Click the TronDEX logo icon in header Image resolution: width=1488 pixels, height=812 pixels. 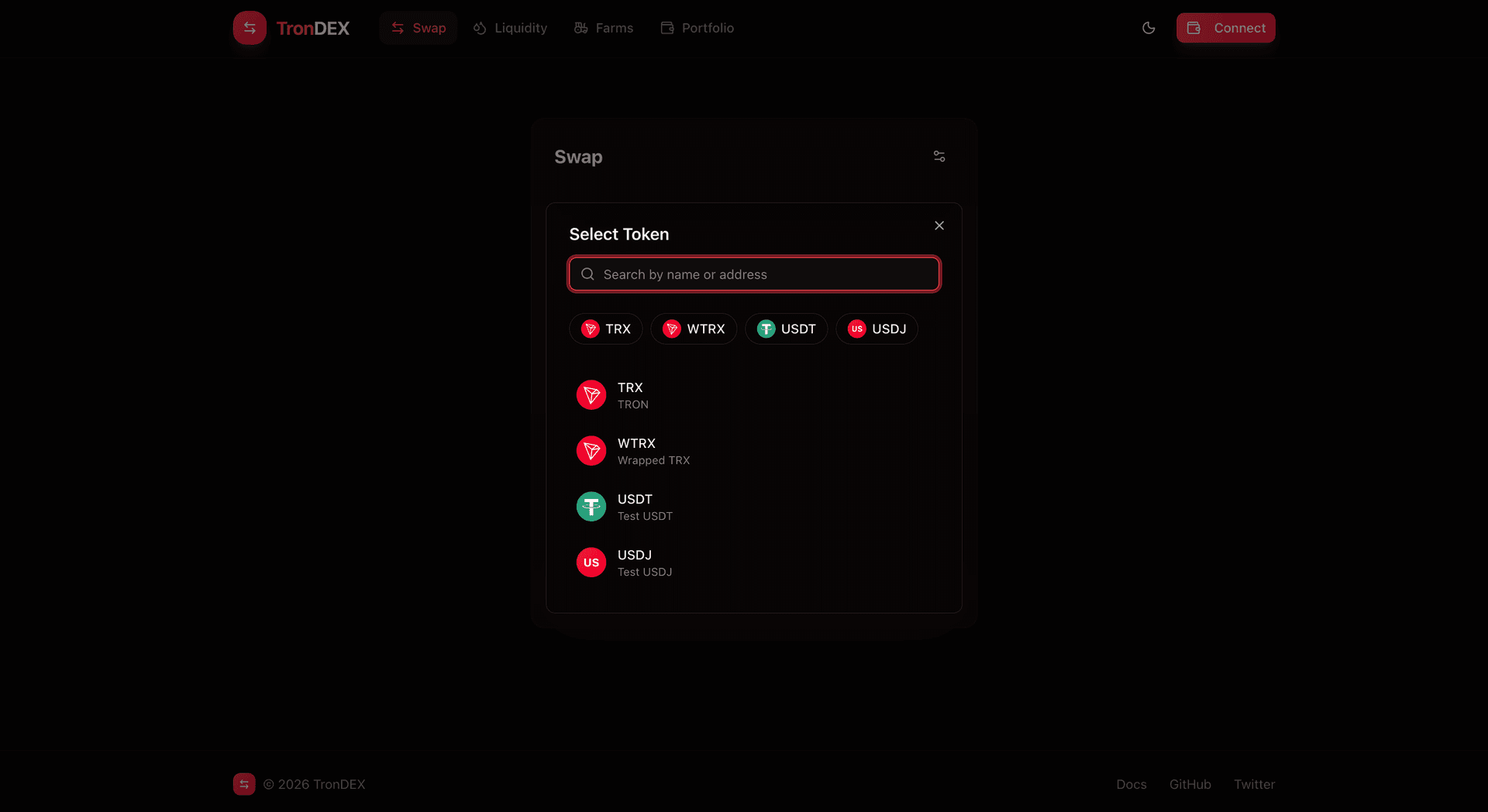point(250,28)
